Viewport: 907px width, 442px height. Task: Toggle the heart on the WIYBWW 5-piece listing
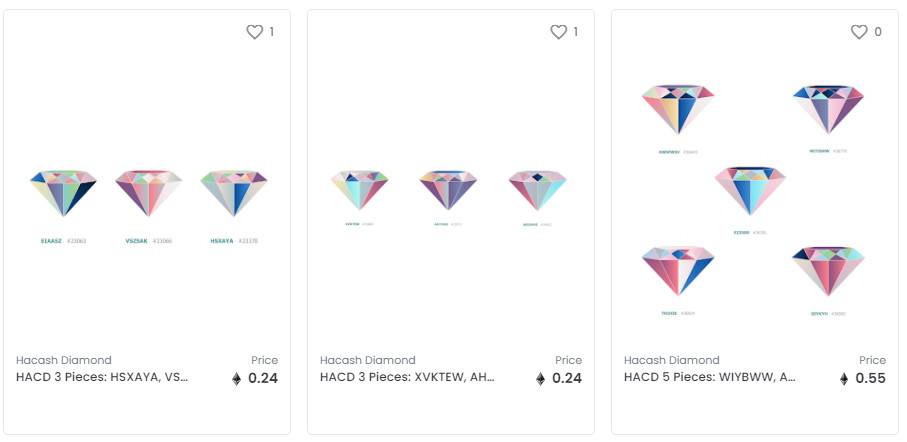[859, 32]
